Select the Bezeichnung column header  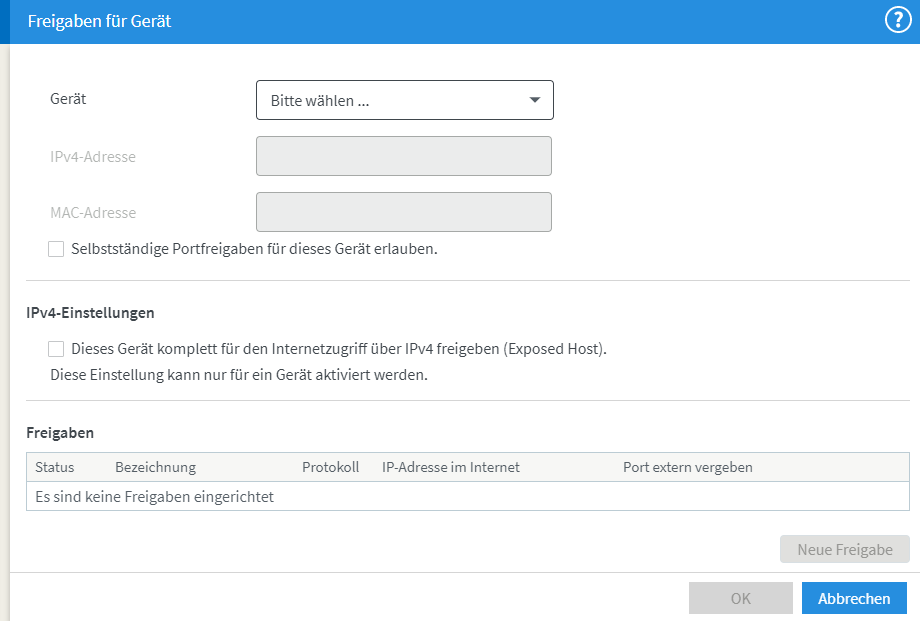155,467
